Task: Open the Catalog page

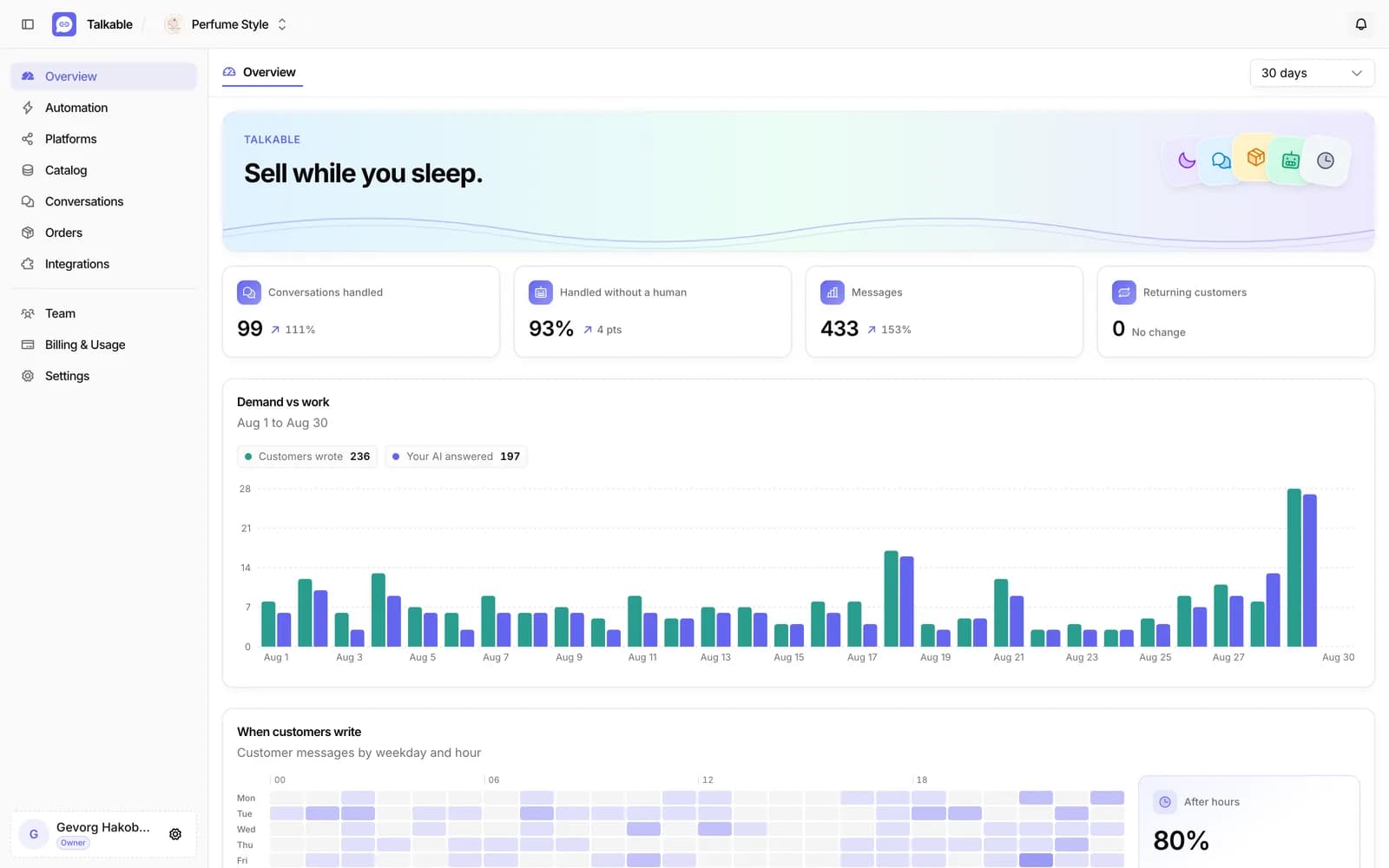Action: point(104,170)
